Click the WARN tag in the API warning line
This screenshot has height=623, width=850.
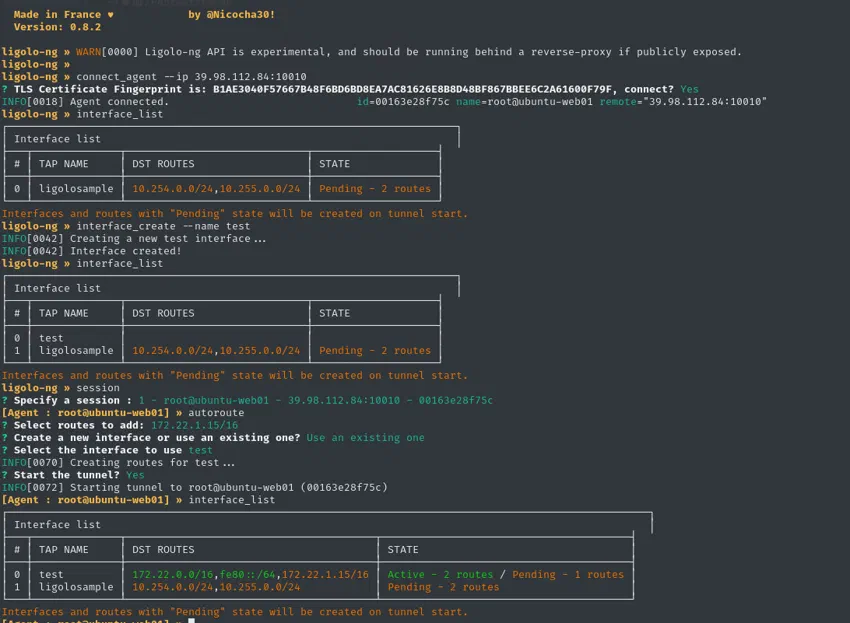point(88,52)
